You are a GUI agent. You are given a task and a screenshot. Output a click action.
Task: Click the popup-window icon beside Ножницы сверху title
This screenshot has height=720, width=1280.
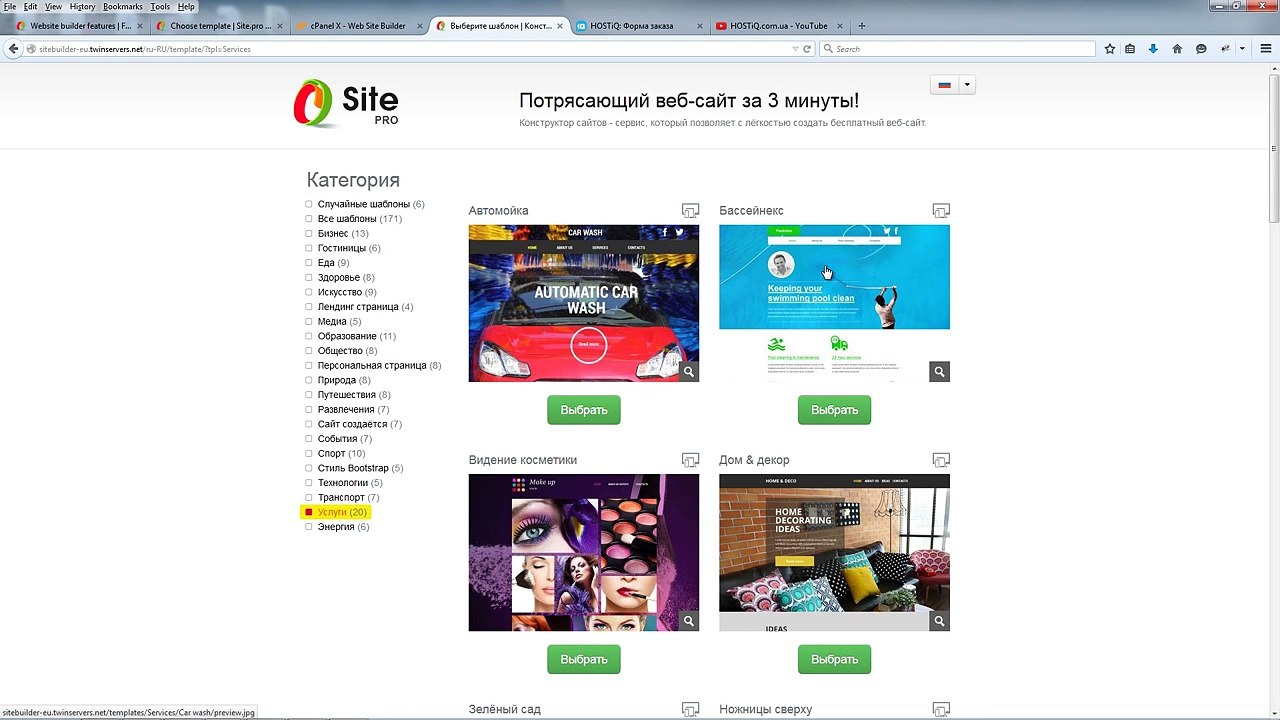[x=941, y=709]
